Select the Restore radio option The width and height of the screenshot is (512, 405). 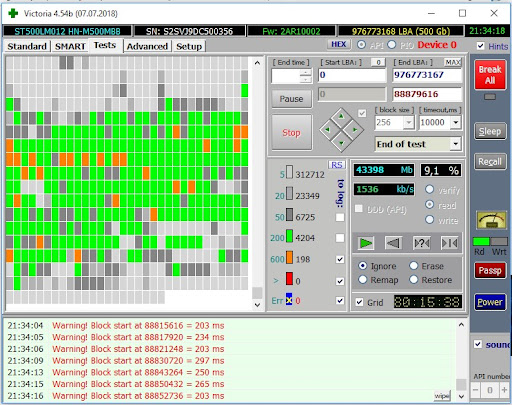point(414,279)
